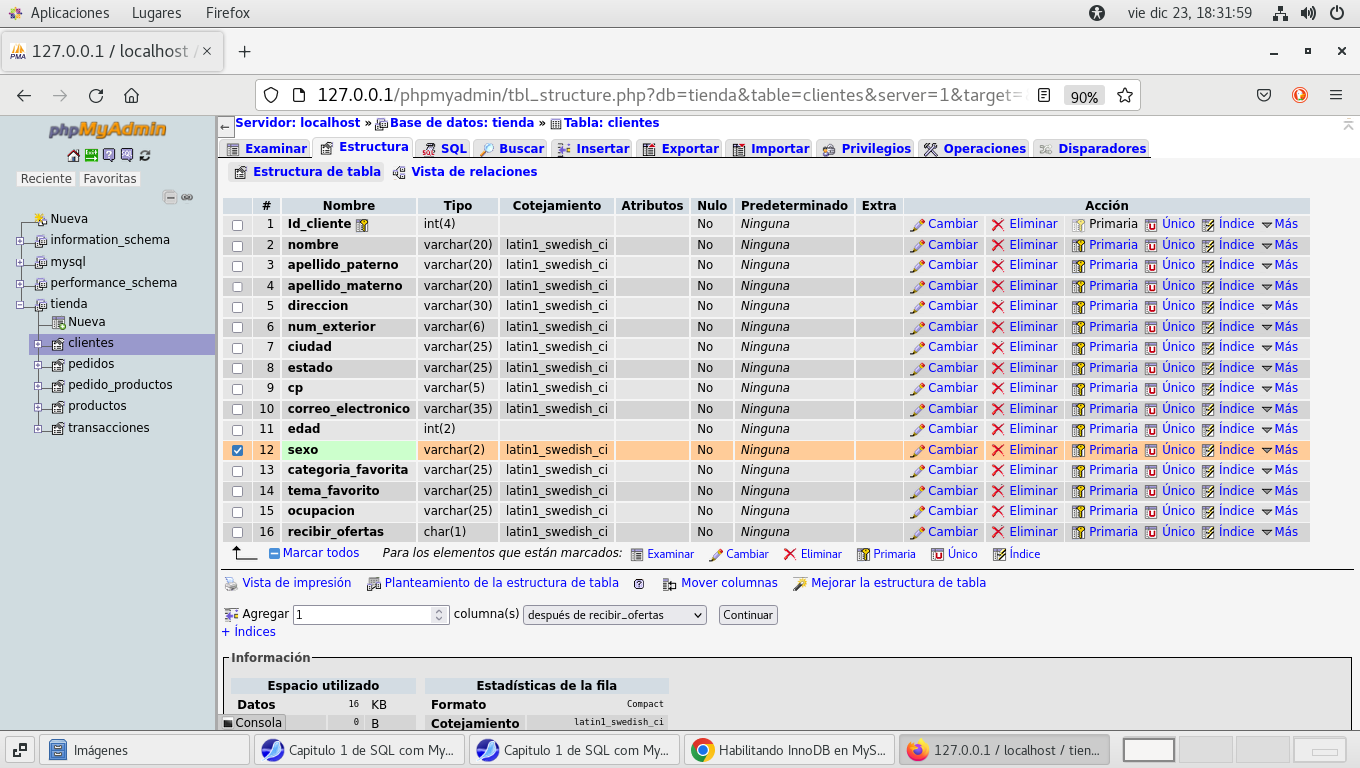The image size is (1360, 768).
Task: Reload the navigation panel with refresh icon
Action: [x=145, y=155]
